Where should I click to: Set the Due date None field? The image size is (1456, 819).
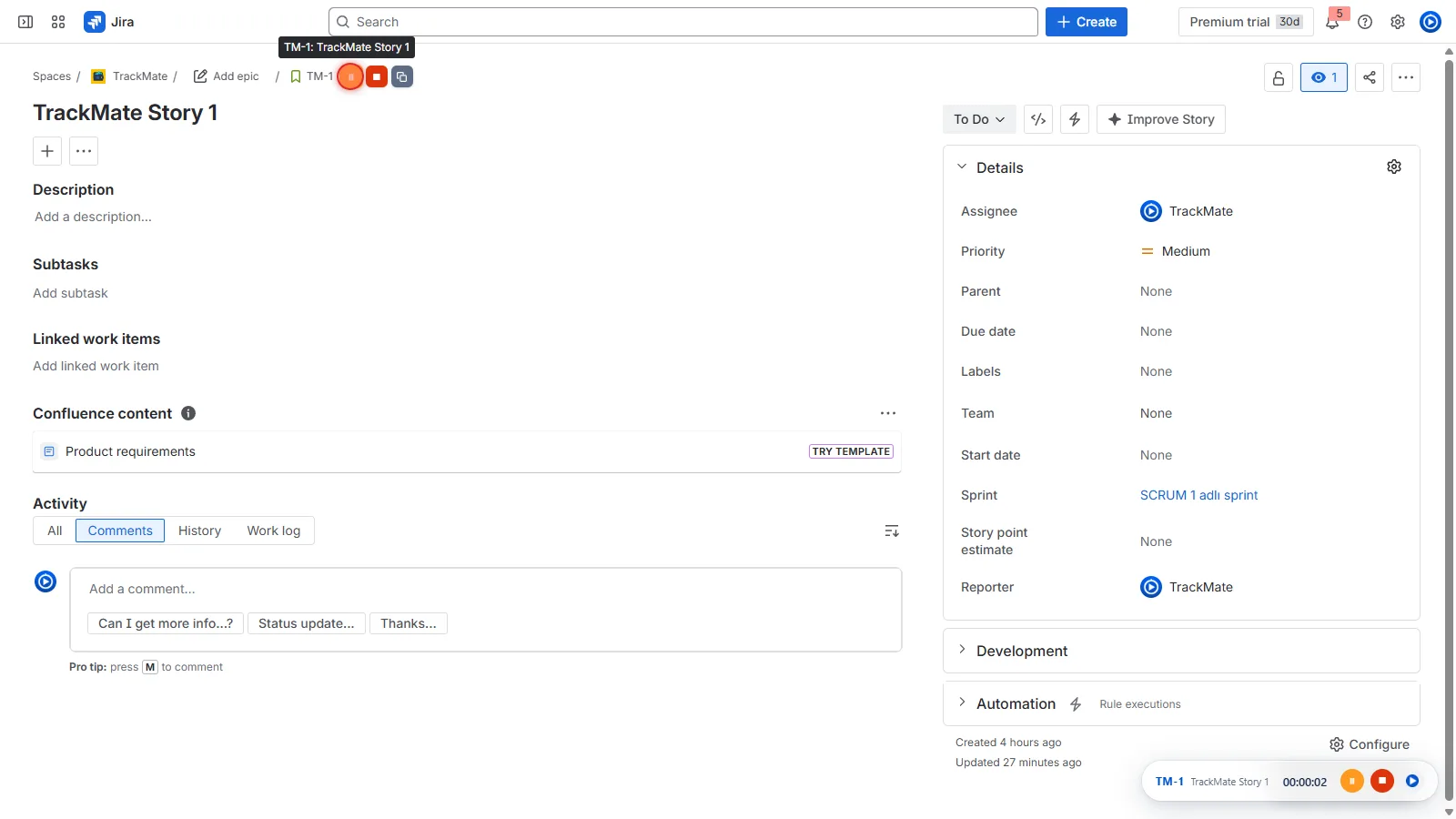(x=1156, y=331)
